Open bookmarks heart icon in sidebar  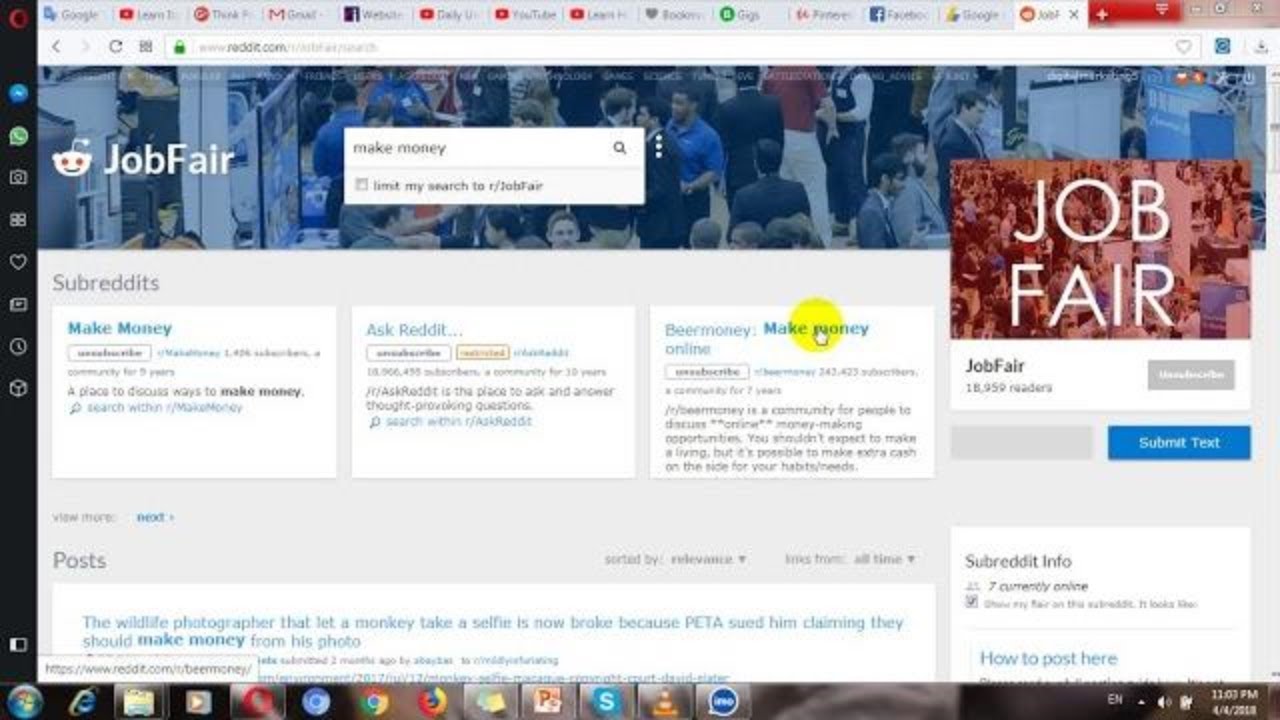(17, 262)
